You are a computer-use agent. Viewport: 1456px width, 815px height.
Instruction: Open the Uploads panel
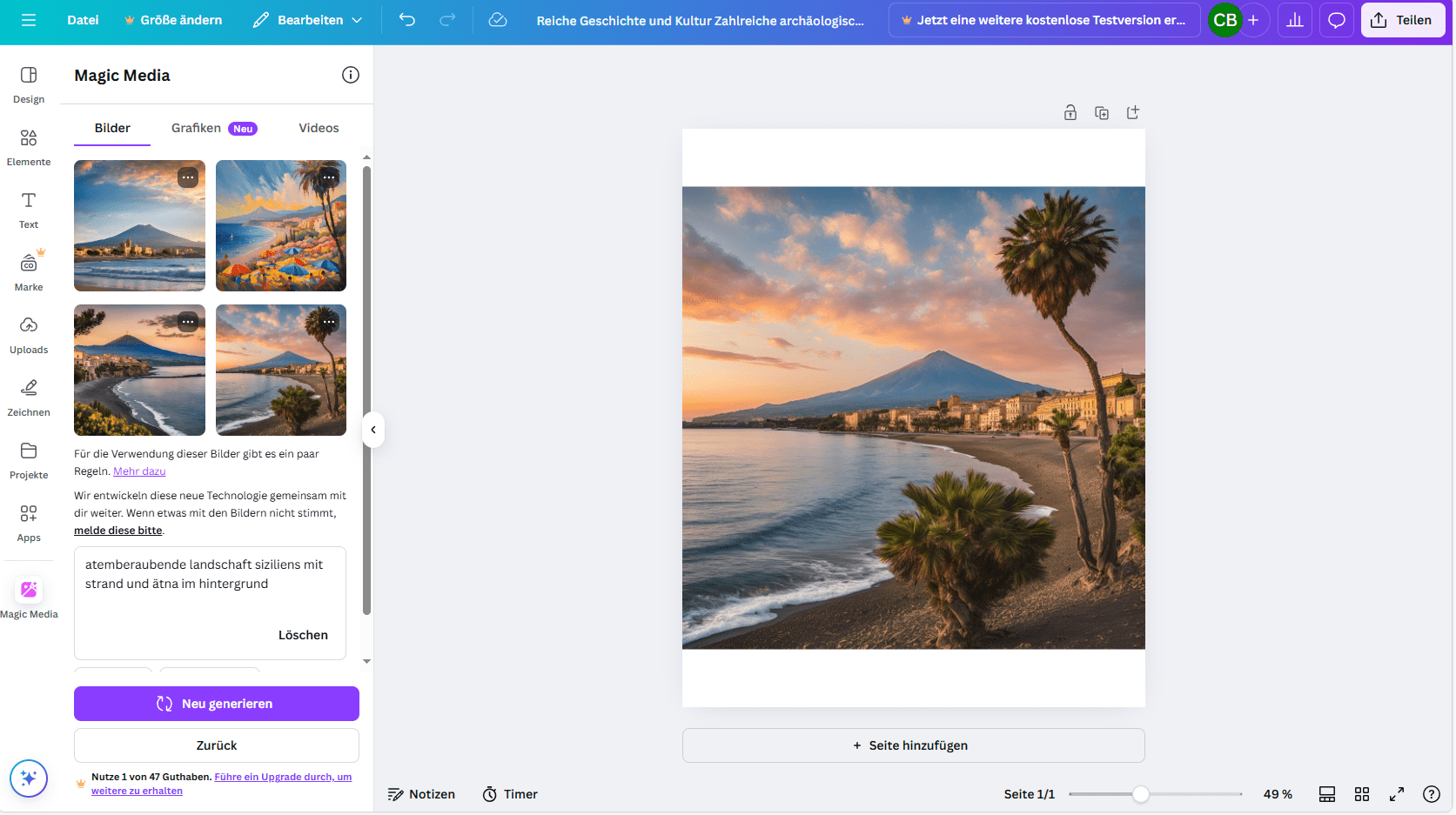[x=29, y=335]
